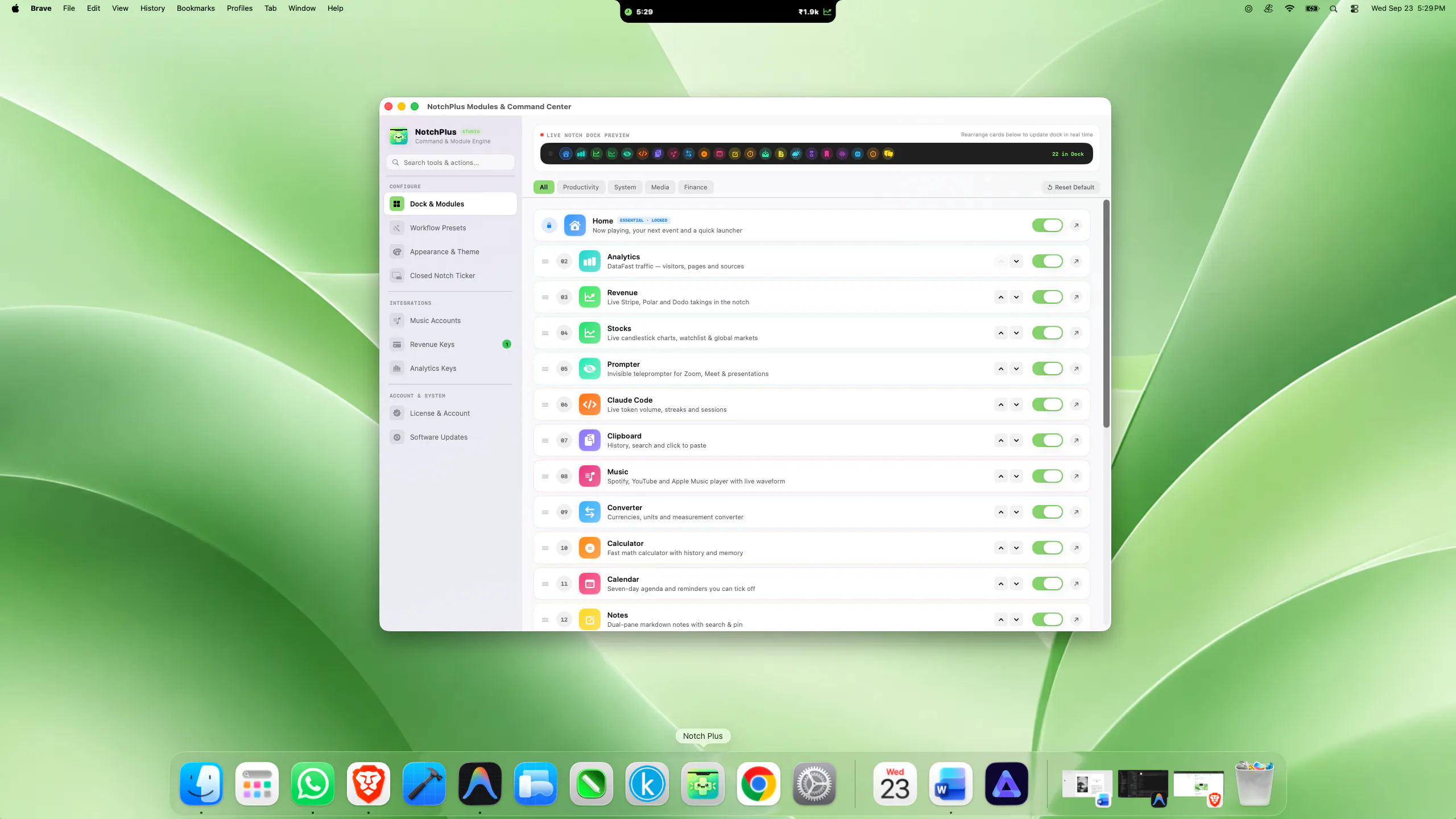This screenshot has height=819, width=1456.
Task: Click the module list vertical scrollbar
Action: point(1106,313)
